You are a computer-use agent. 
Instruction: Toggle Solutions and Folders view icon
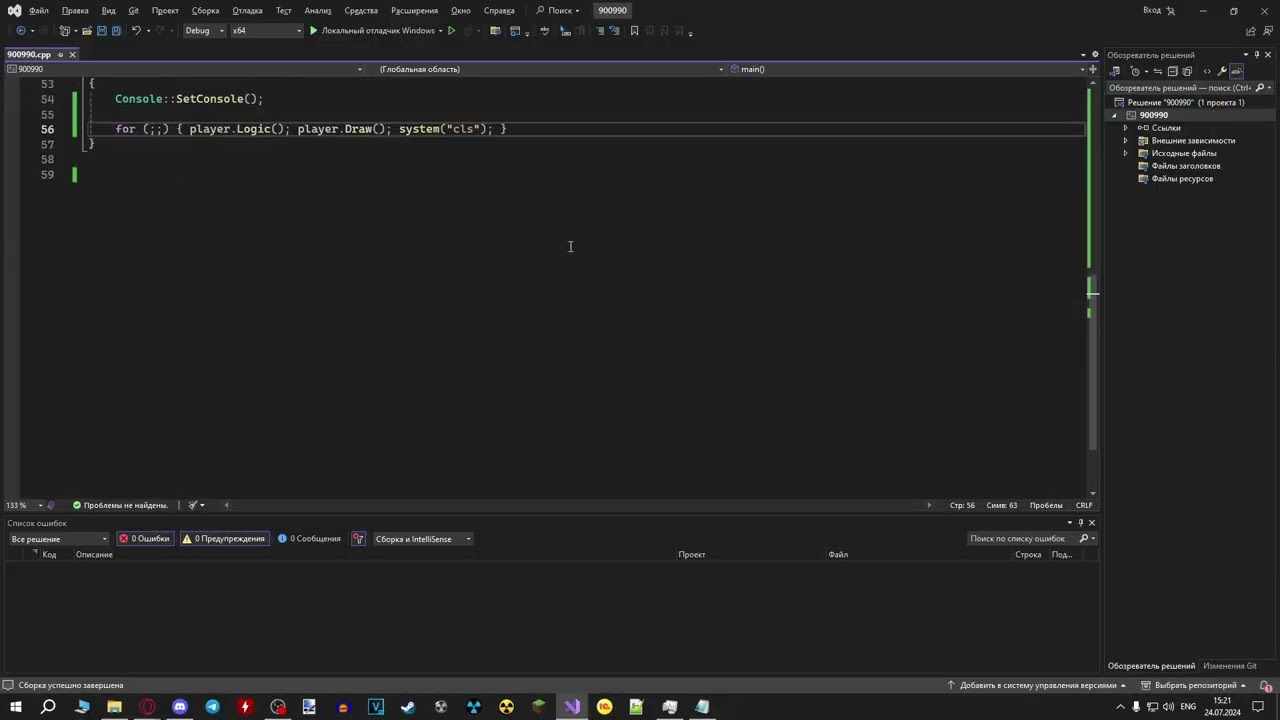[1115, 71]
